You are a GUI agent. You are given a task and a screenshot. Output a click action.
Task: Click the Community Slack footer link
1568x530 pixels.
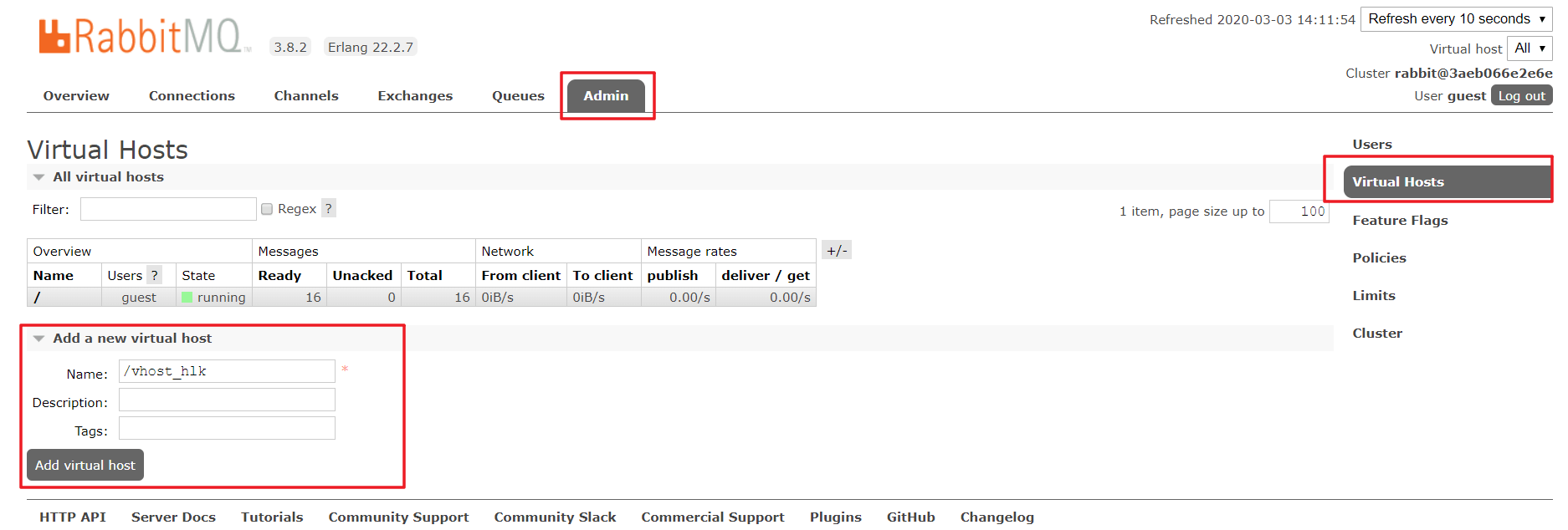pos(555,517)
